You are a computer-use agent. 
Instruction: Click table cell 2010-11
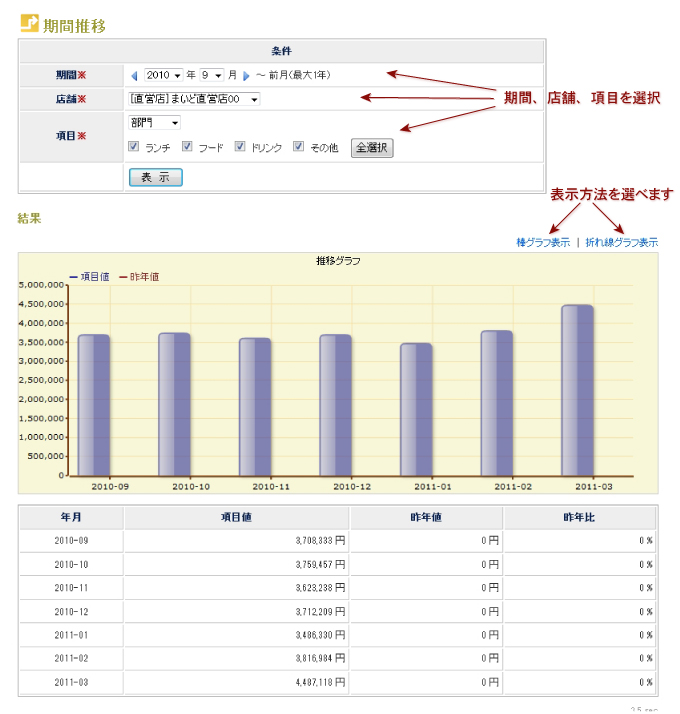pos(71,588)
